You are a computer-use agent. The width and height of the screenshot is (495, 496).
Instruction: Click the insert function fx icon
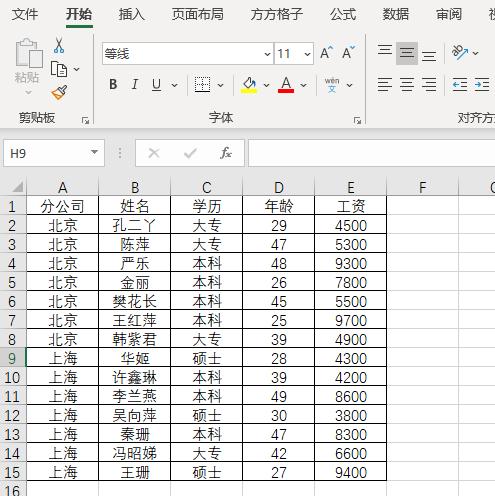tap(226, 153)
